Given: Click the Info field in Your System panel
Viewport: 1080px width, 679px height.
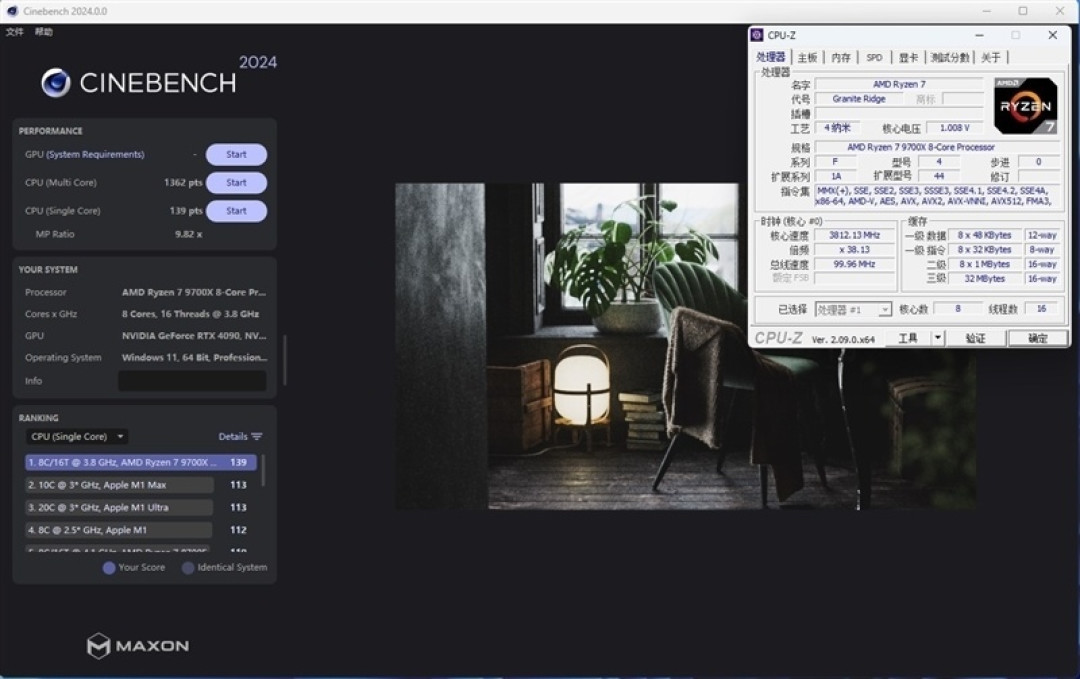Looking at the screenshot, I should pyautogui.click(x=192, y=380).
